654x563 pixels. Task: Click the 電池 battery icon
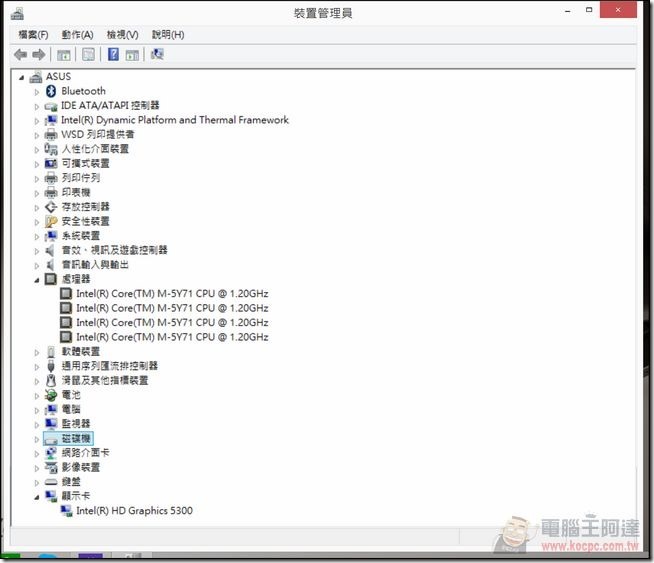click(x=51, y=395)
